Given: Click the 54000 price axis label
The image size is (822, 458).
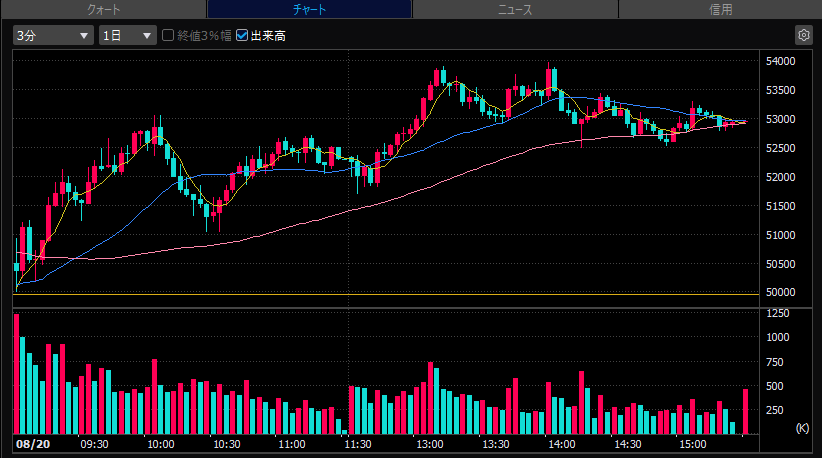Looking at the screenshot, I should (x=780, y=61).
